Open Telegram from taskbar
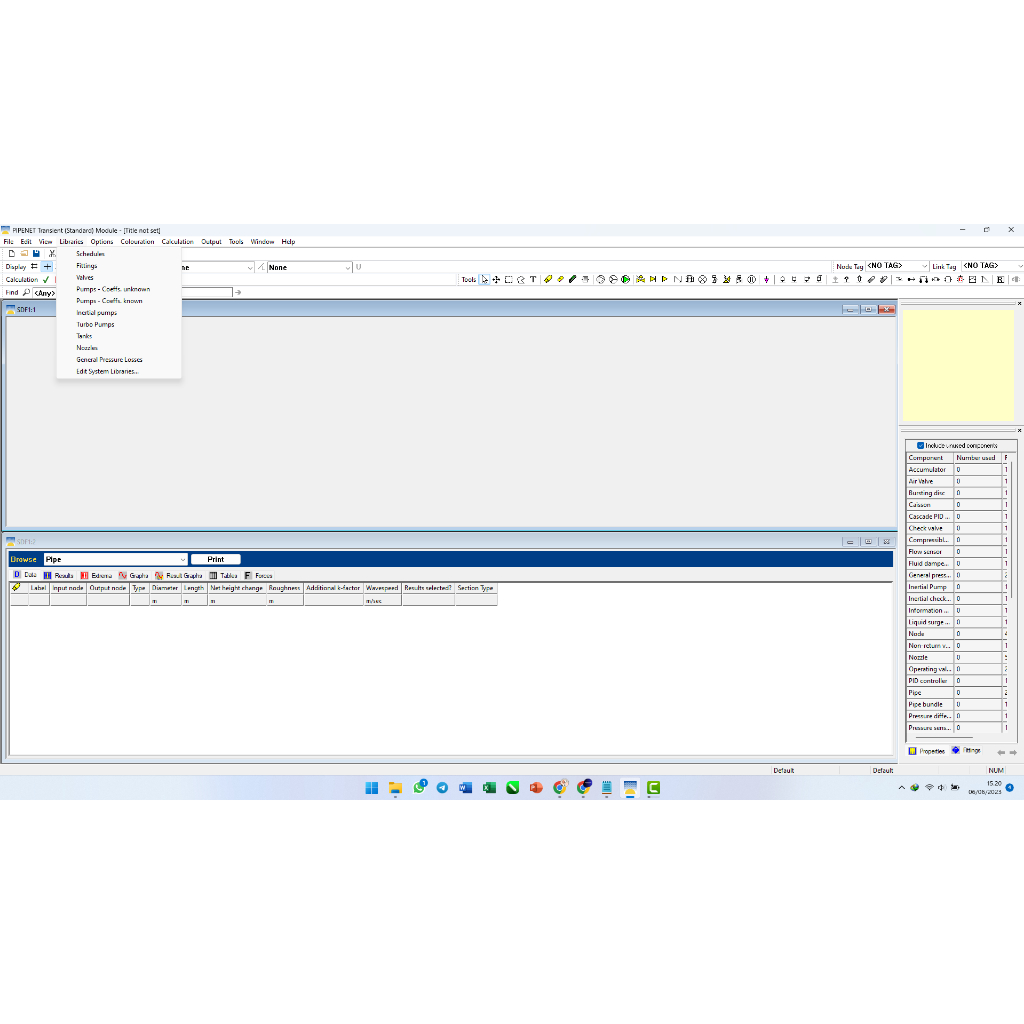Viewport: 1024px width, 1024px height. click(x=442, y=788)
